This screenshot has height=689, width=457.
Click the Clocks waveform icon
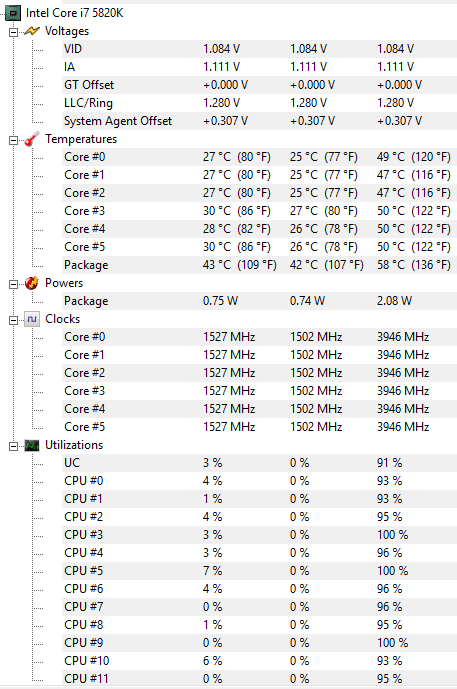point(32,319)
